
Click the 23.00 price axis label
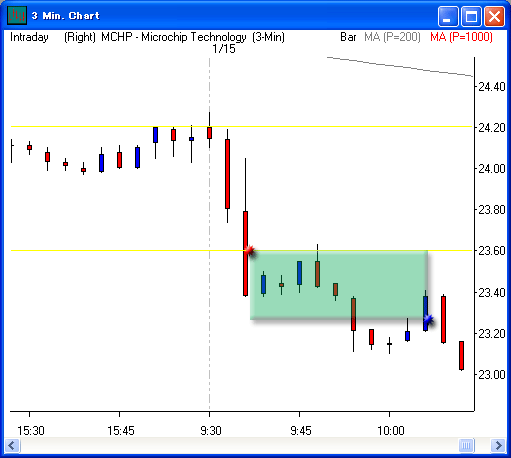492,375
